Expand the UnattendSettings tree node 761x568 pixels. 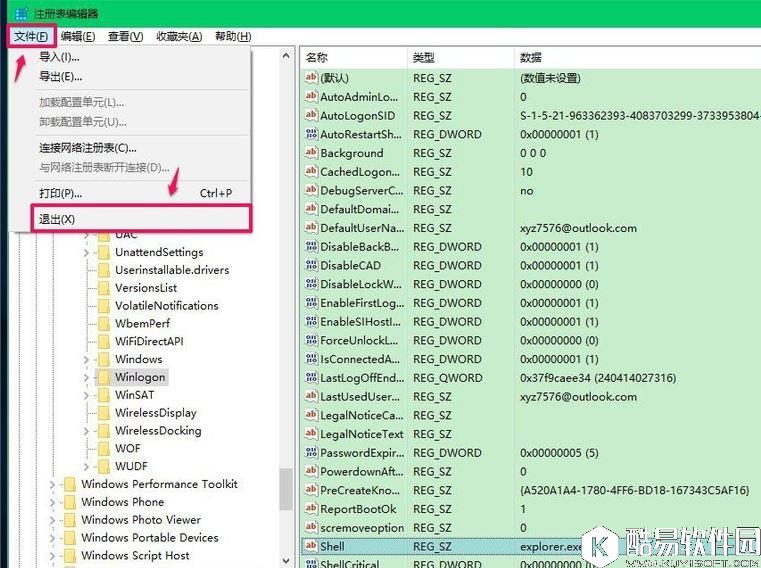pyautogui.click(x=86, y=252)
